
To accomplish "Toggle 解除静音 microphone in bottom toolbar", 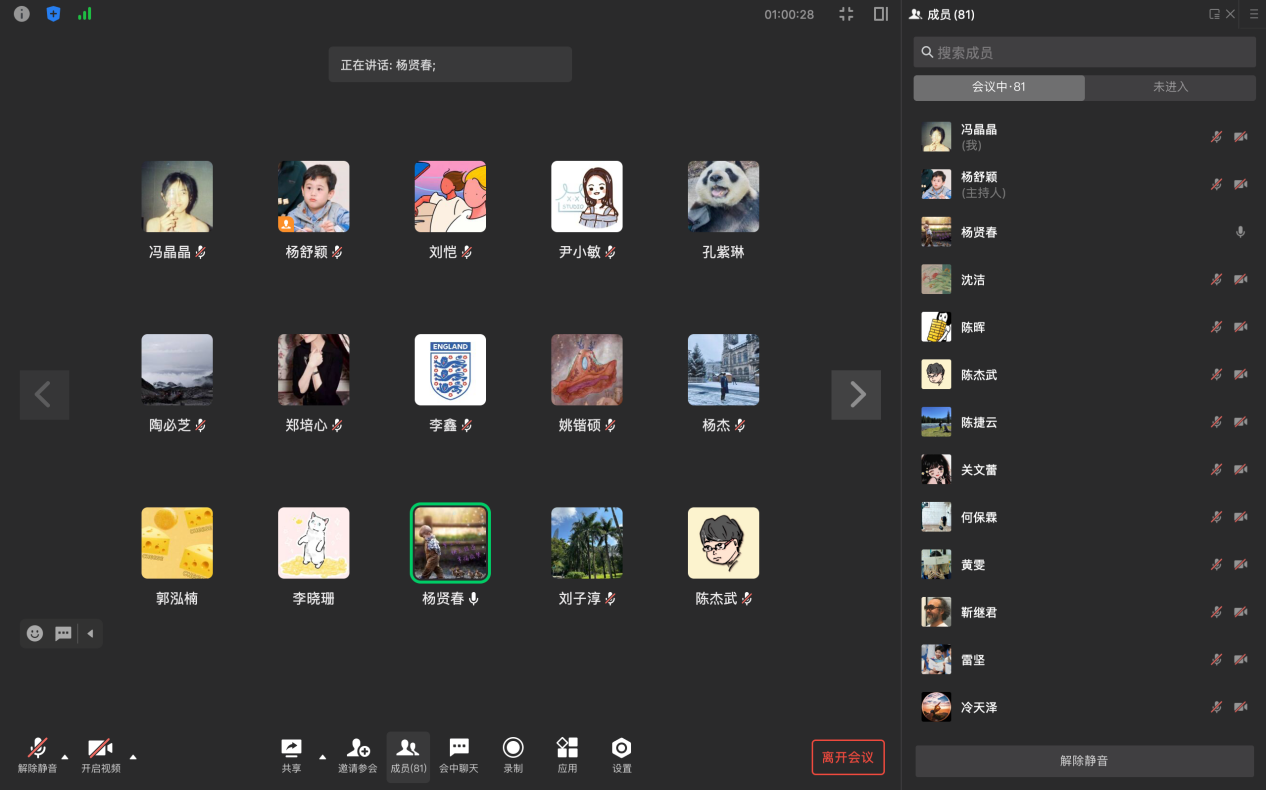I will pos(38,749).
